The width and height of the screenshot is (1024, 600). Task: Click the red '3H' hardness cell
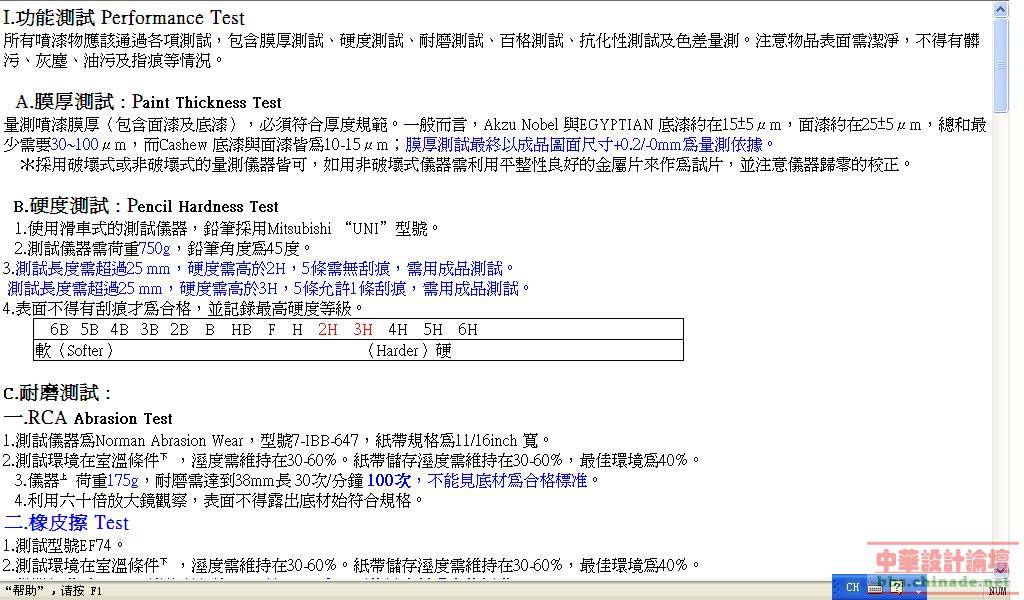pos(362,330)
